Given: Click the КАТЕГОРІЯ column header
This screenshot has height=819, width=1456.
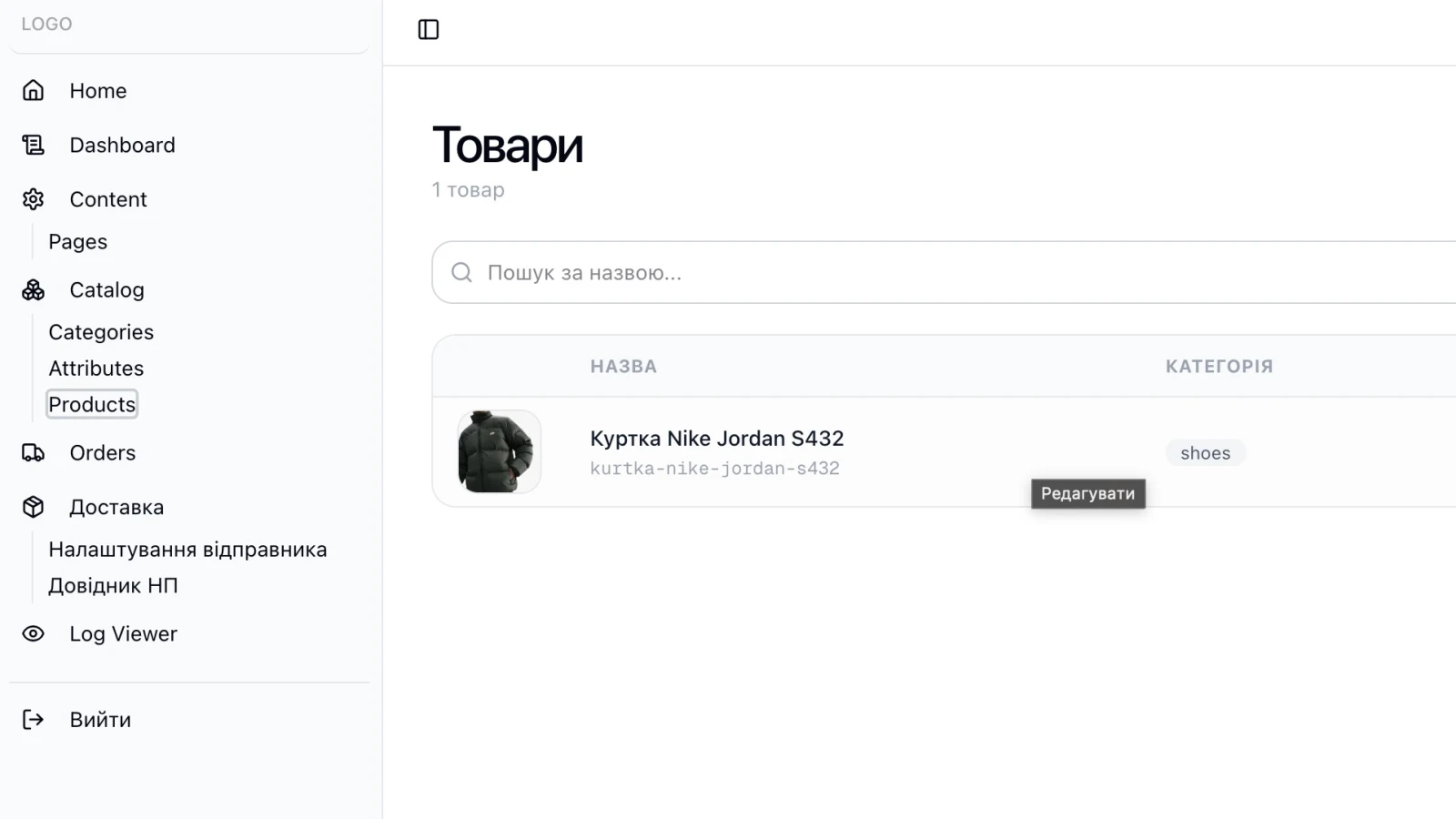Looking at the screenshot, I should pyautogui.click(x=1219, y=367).
